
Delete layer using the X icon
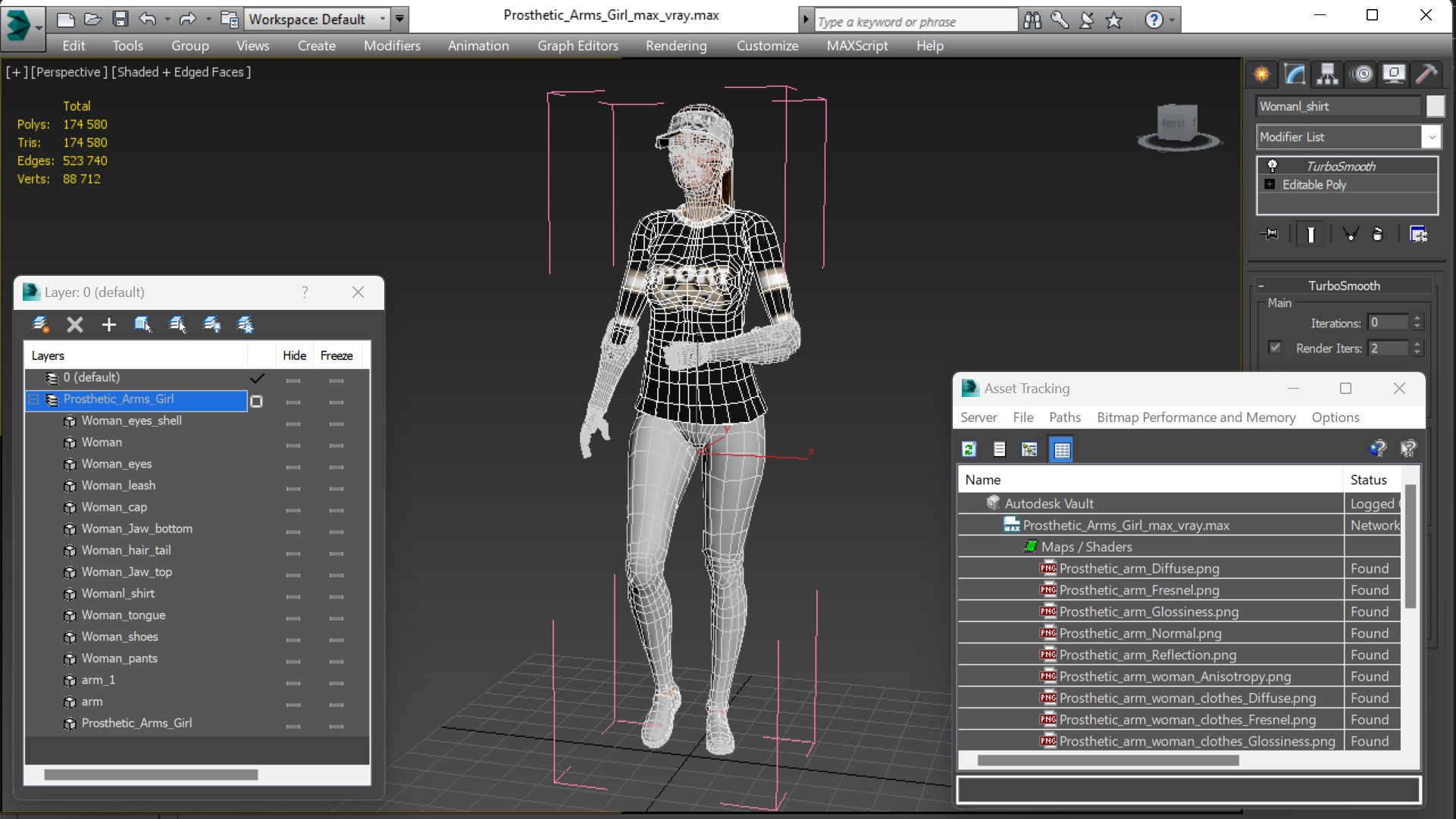74,324
